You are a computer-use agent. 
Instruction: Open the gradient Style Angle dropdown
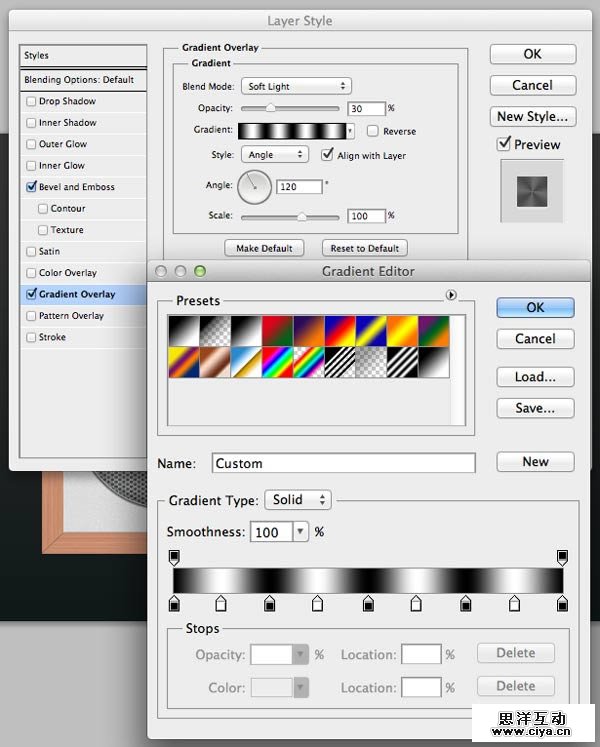(x=274, y=155)
